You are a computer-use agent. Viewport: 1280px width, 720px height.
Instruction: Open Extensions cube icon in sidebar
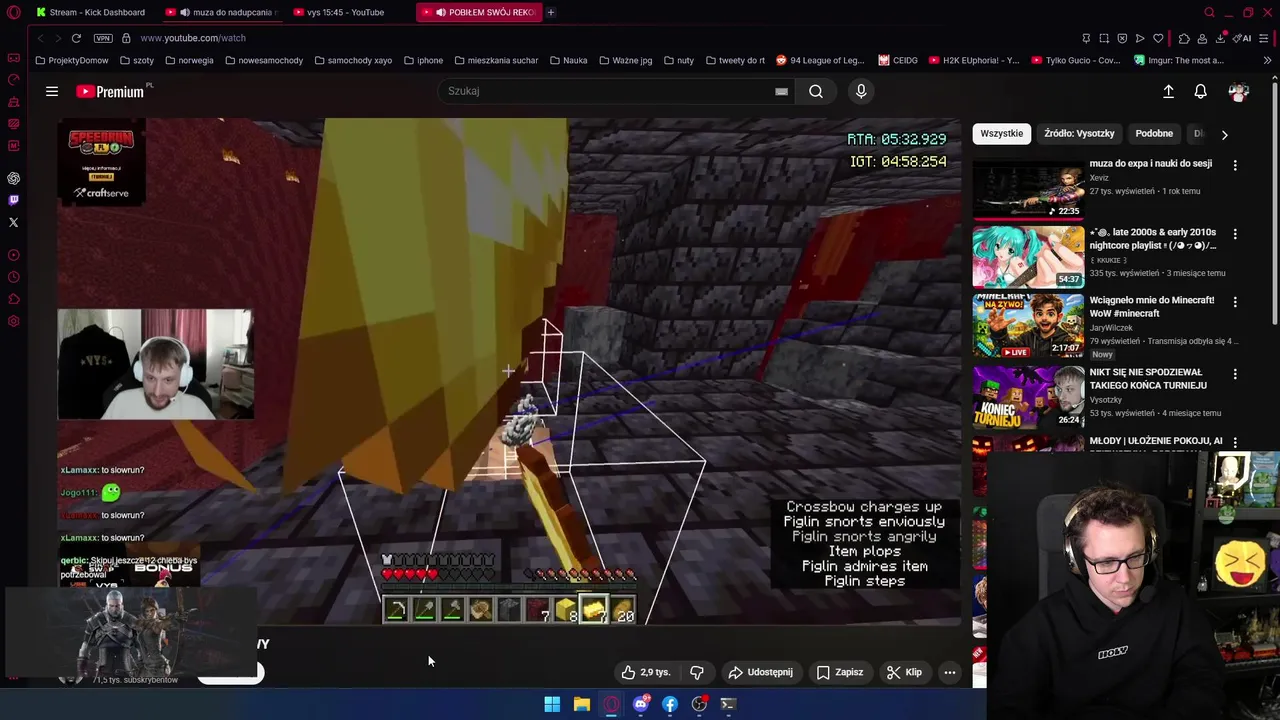[x=13, y=299]
